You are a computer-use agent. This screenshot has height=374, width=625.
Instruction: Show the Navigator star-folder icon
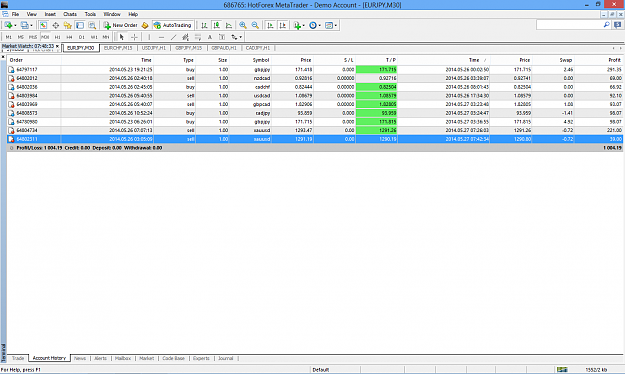point(67,25)
